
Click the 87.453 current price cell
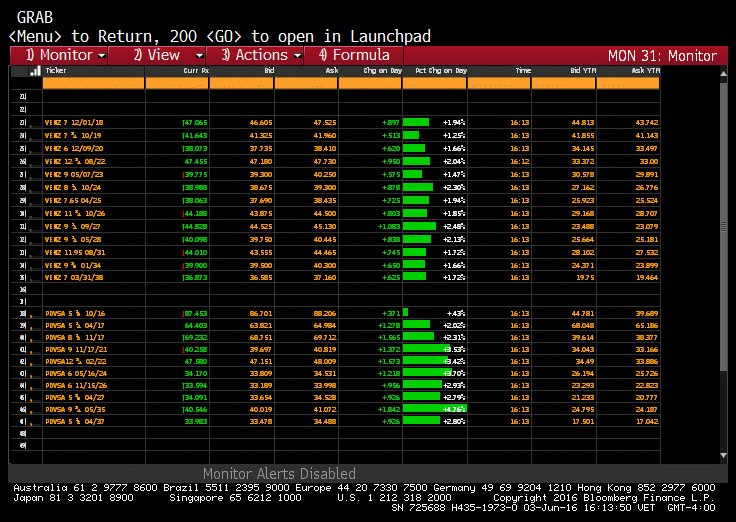(195, 314)
